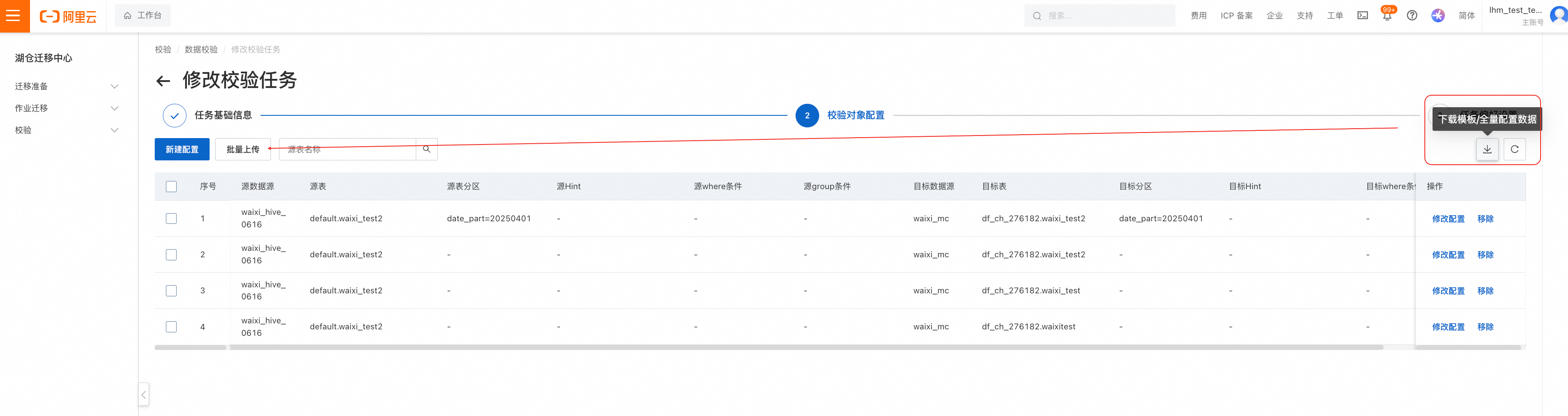The image size is (1568, 416).
Task: Select the 任务基础信息 step
Action: (207, 115)
